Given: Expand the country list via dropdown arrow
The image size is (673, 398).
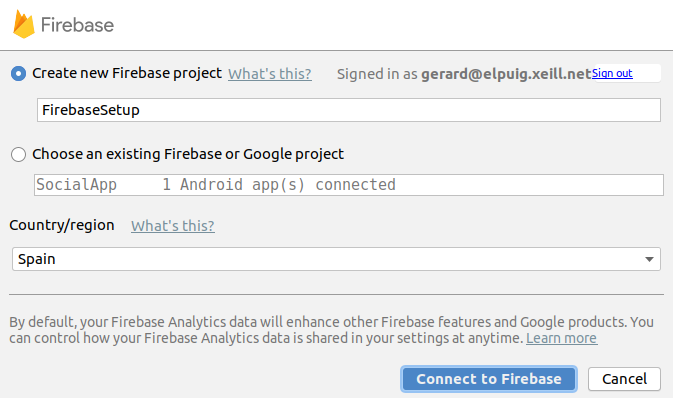Looking at the screenshot, I should (x=649, y=259).
